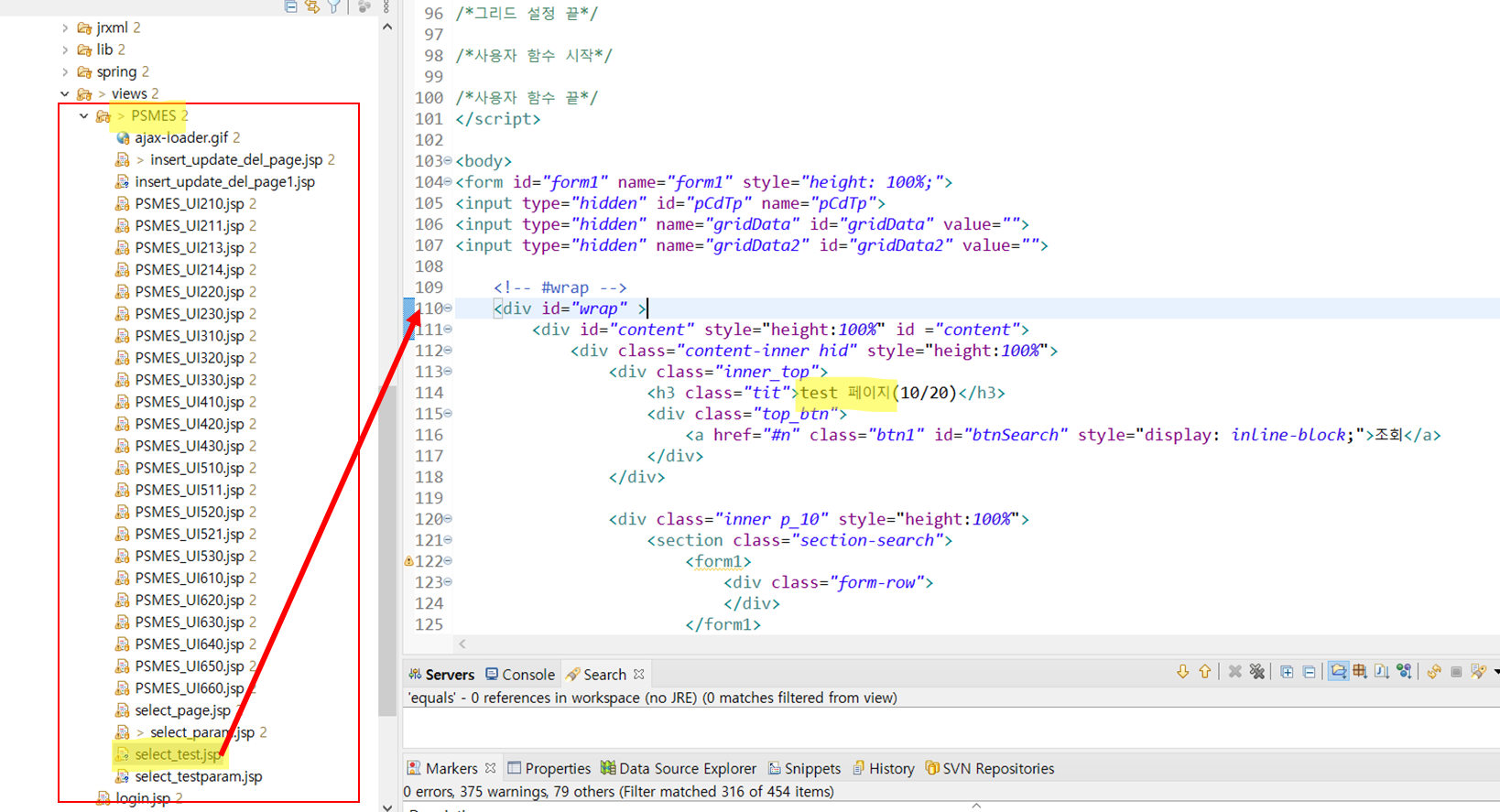Open the Properties tab
The height and width of the screenshot is (812, 1500).
(x=549, y=768)
